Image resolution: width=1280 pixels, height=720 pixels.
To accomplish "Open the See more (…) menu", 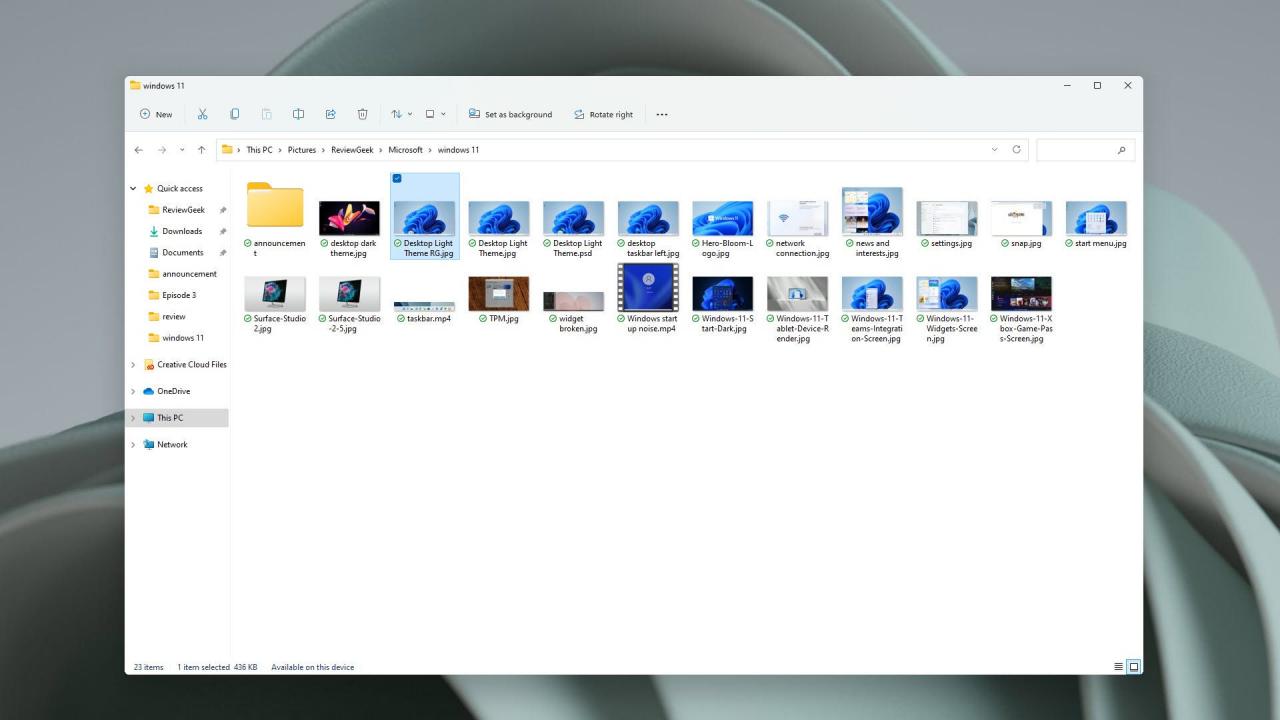I will click(x=661, y=114).
